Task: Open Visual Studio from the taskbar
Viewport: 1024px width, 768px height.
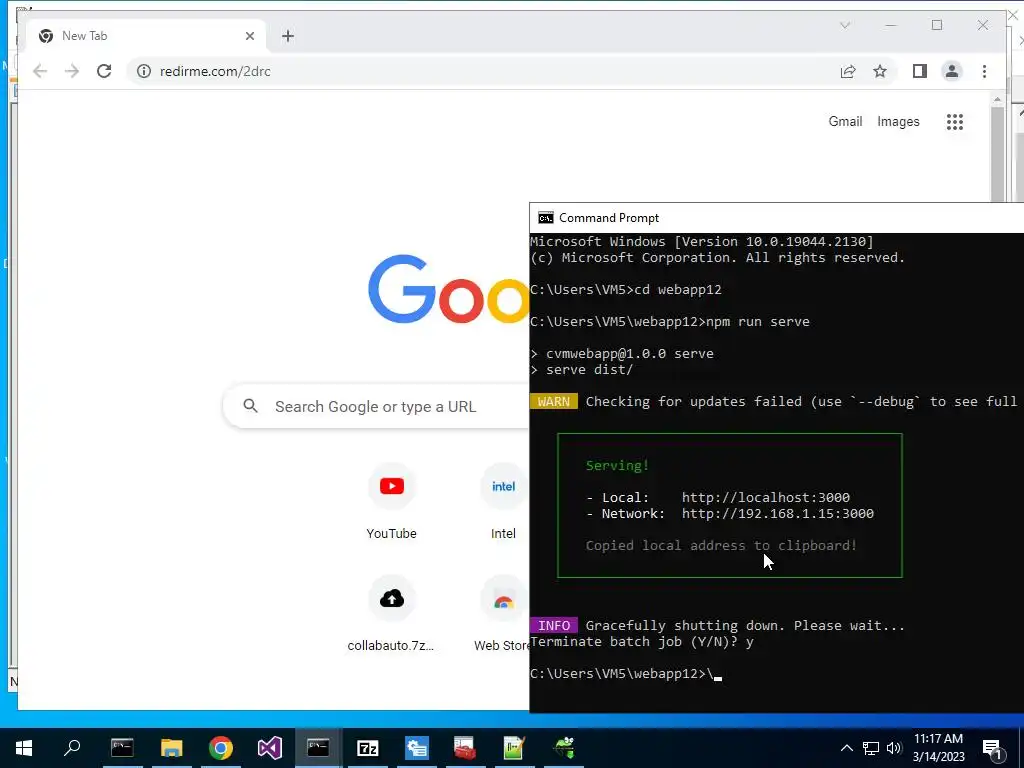Action: click(270, 748)
